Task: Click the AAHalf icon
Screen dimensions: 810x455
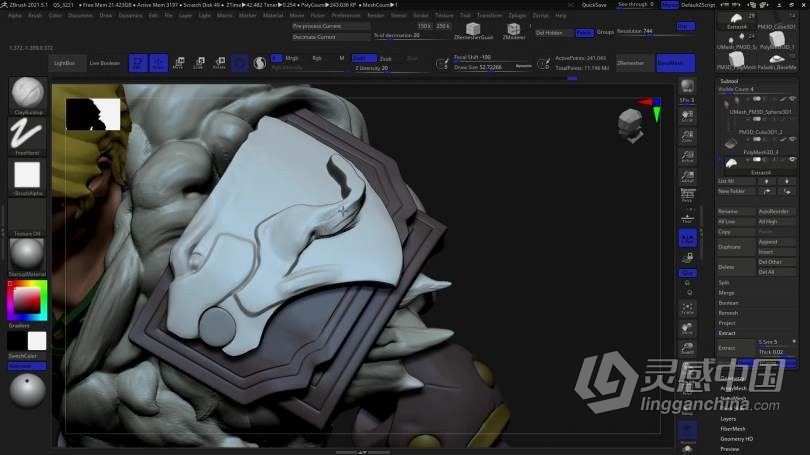Action: pyautogui.click(x=688, y=177)
